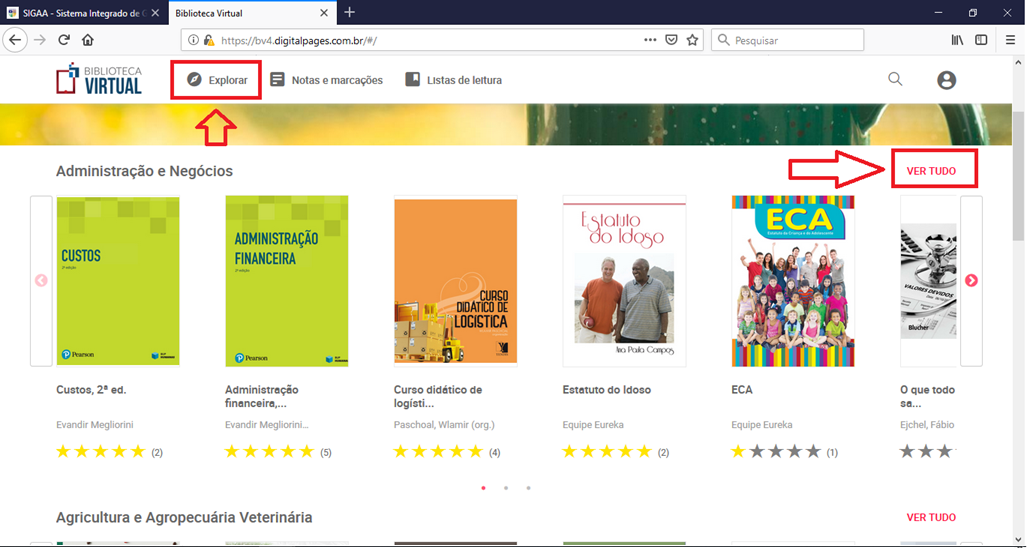Select the second carousel page dot
Image resolution: width=1027 pixels, height=548 pixels.
[505, 488]
